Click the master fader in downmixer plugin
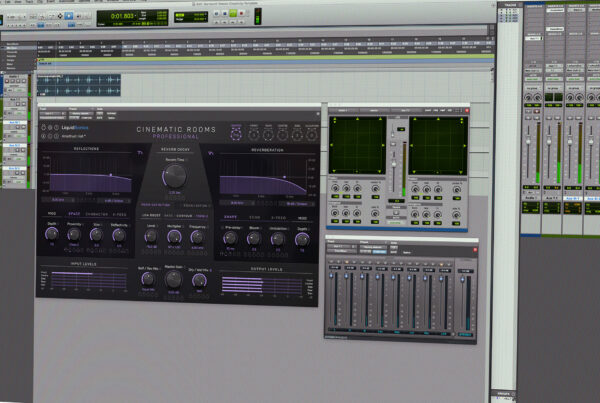 point(463,280)
